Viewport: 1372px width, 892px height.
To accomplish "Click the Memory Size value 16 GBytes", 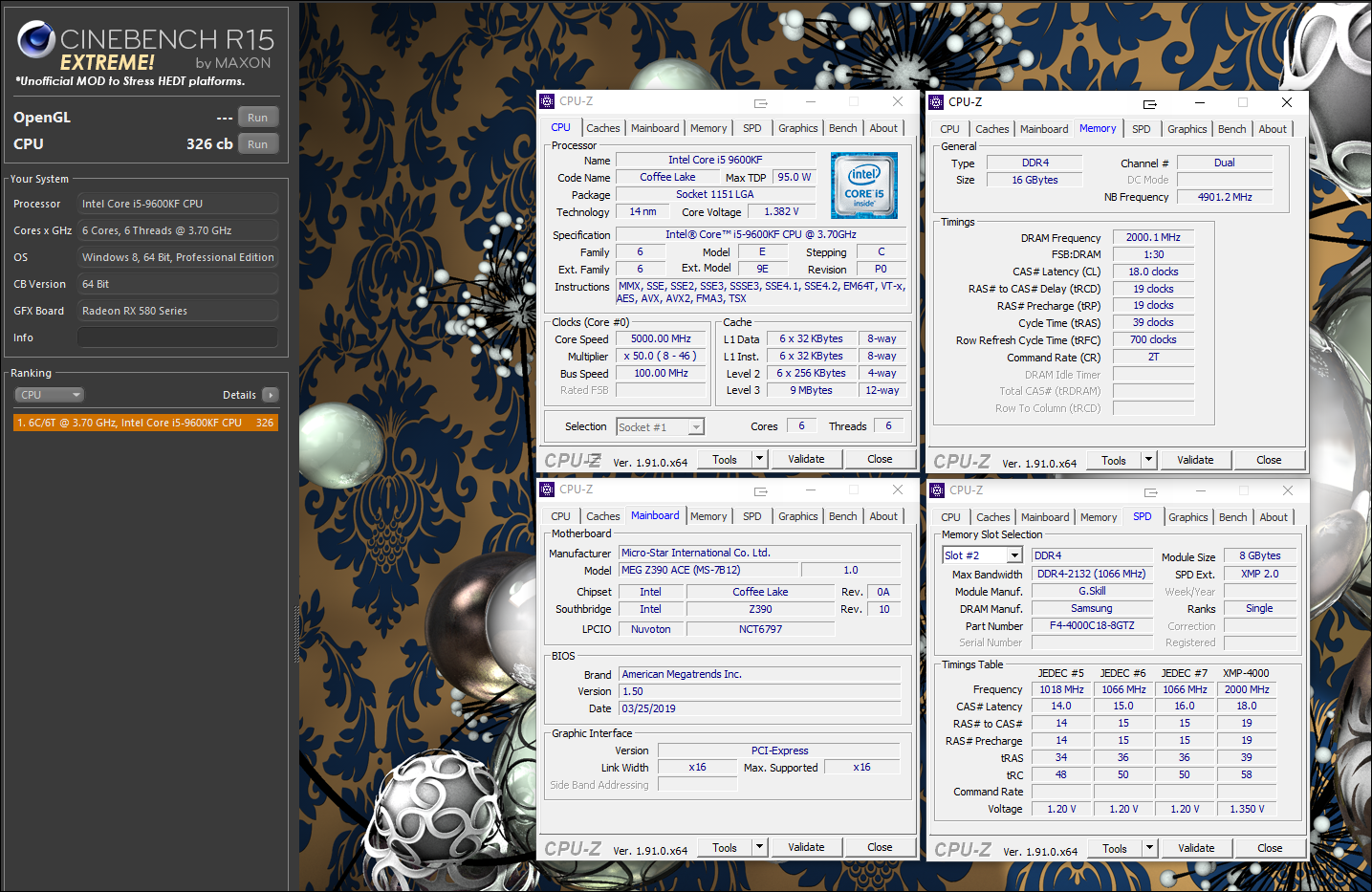I will [1034, 180].
